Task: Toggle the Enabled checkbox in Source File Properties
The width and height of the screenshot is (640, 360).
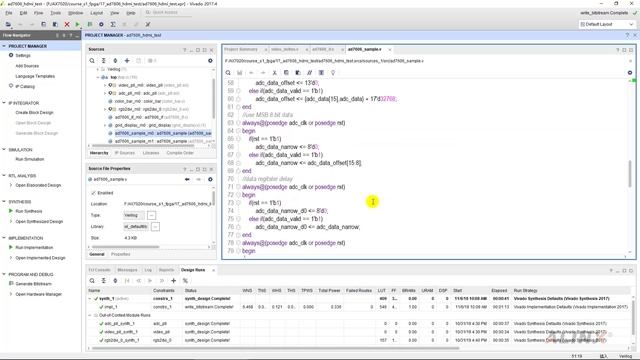Action: pos(93,193)
